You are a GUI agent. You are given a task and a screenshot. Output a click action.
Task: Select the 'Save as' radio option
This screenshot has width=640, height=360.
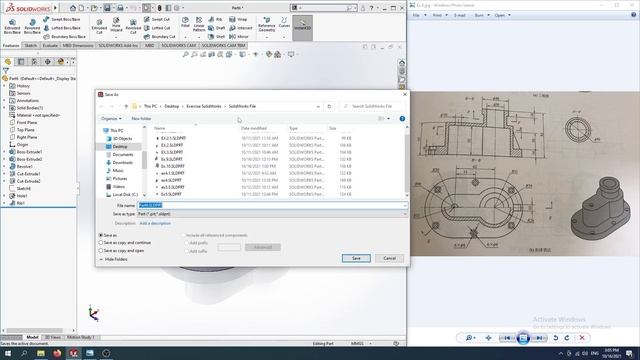[x=101, y=236]
